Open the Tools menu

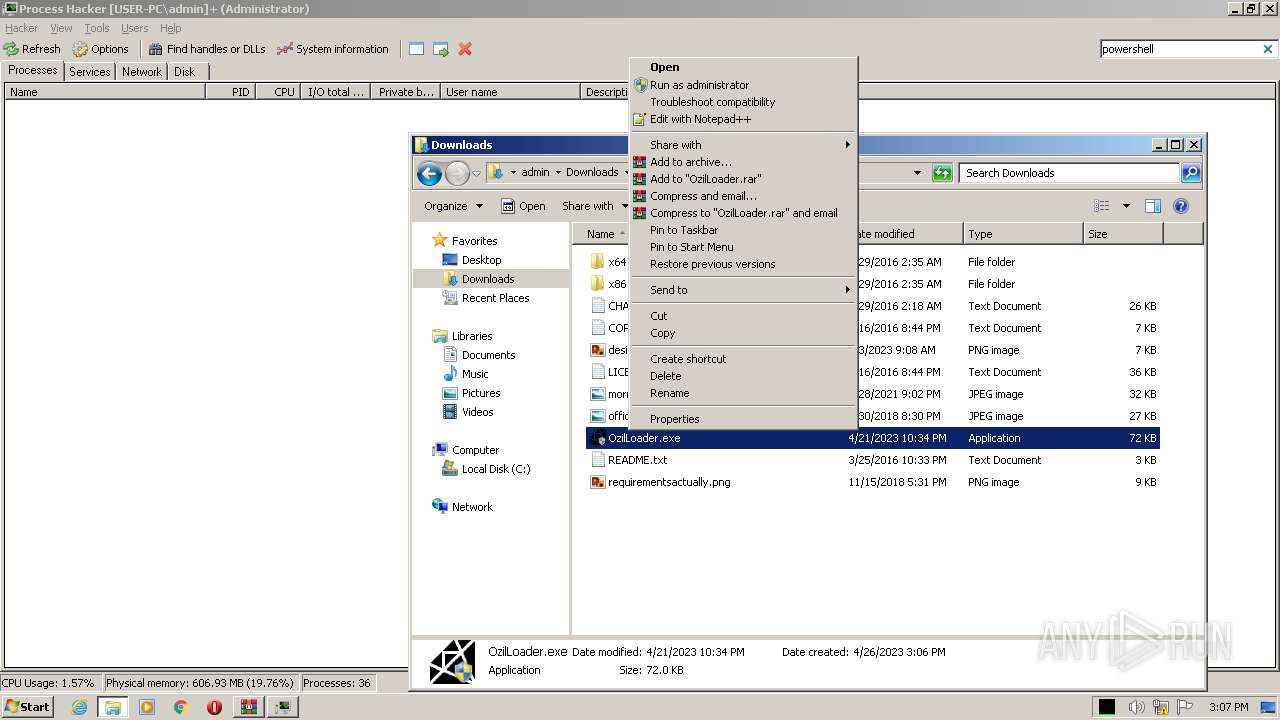pyautogui.click(x=97, y=28)
